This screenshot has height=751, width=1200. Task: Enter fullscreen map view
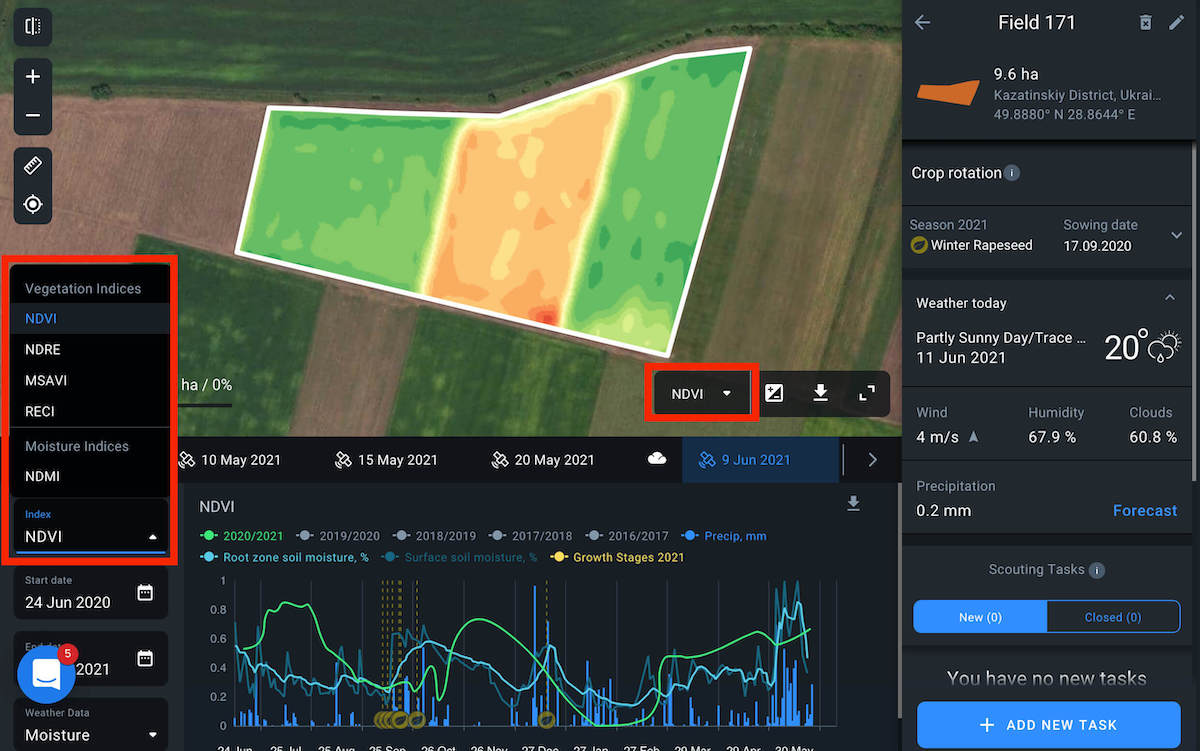[867, 393]
